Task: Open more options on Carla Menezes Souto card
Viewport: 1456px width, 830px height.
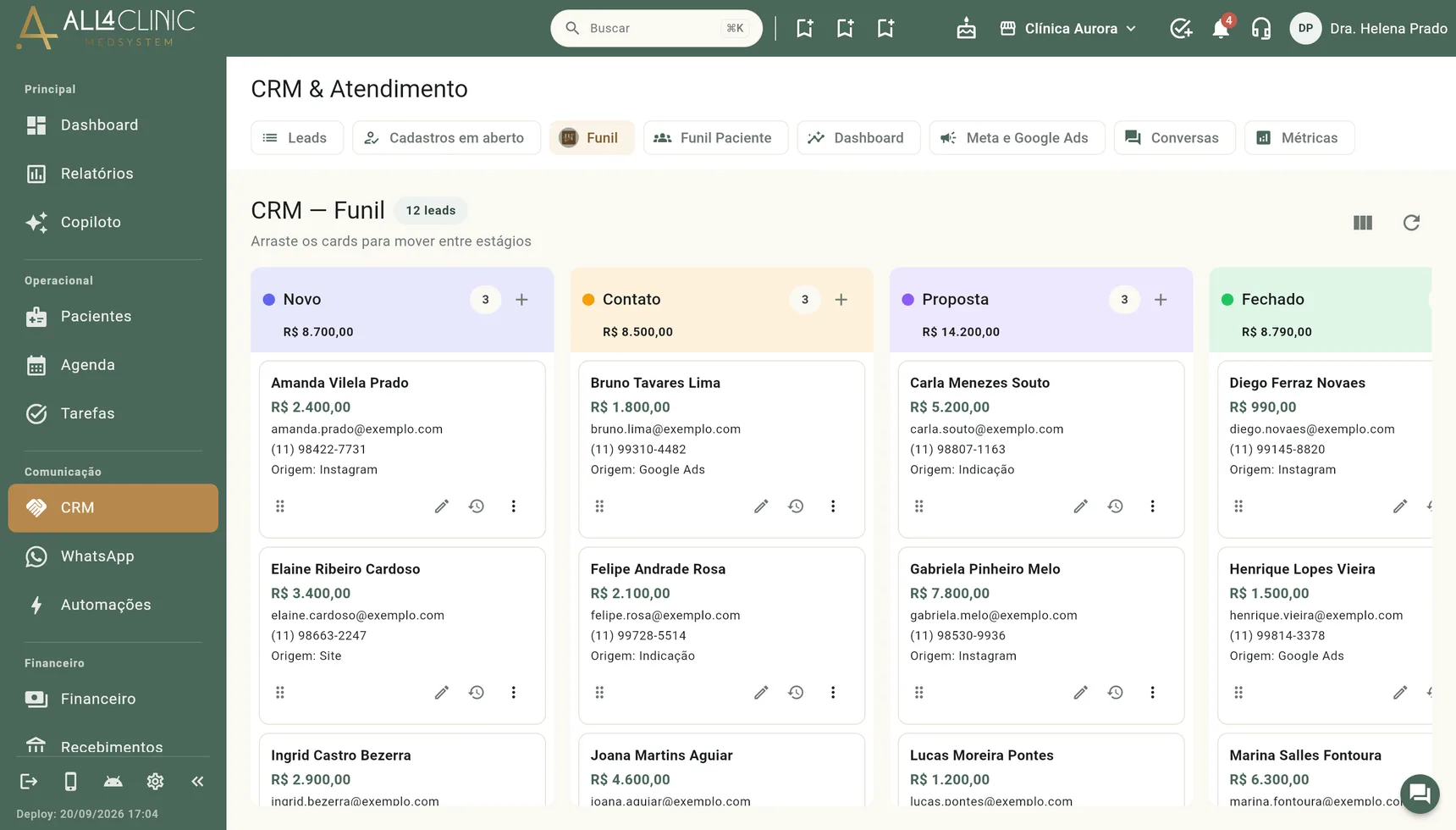Action: point(1152,506)
